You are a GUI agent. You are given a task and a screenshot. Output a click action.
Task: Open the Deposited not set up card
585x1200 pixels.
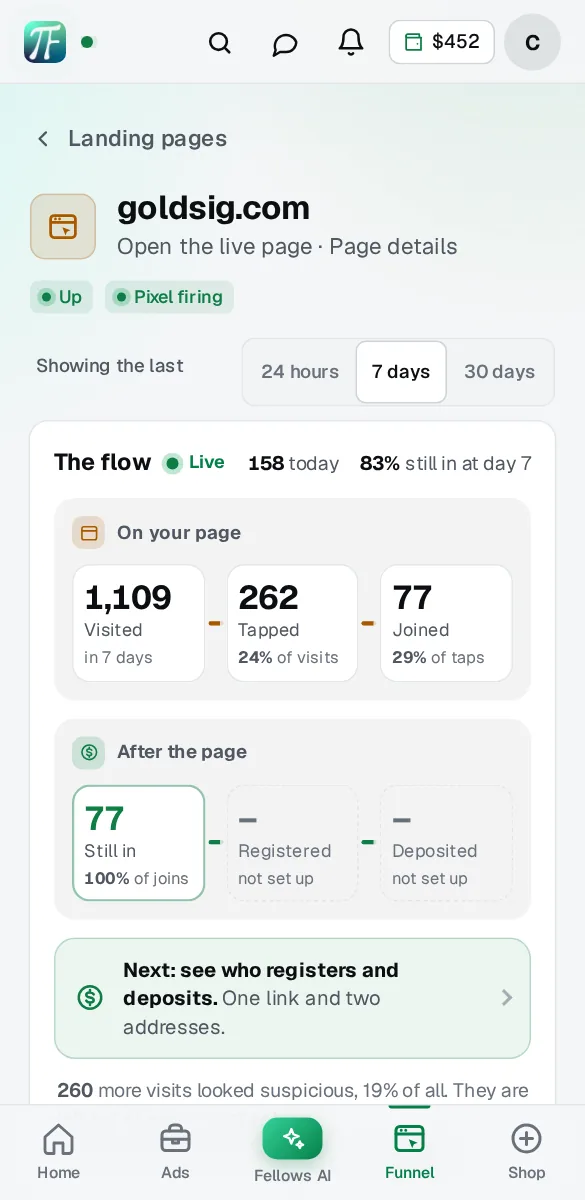[446, 843]
